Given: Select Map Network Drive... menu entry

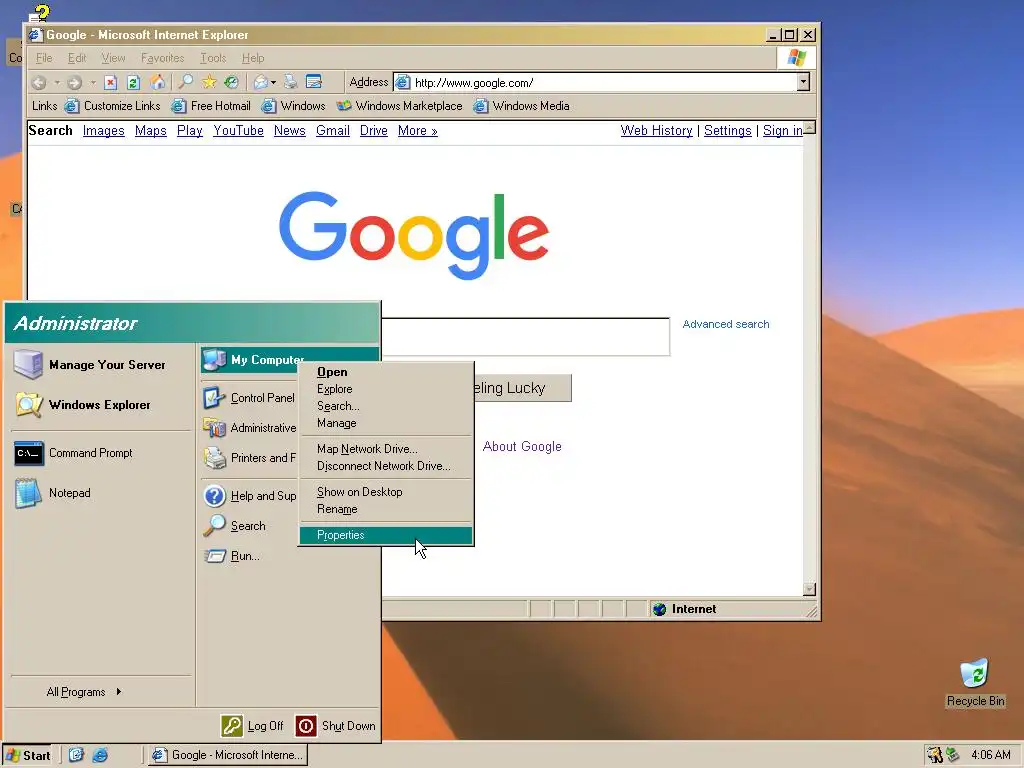Looking at the screenshot, I should click(x=385, y=449).
